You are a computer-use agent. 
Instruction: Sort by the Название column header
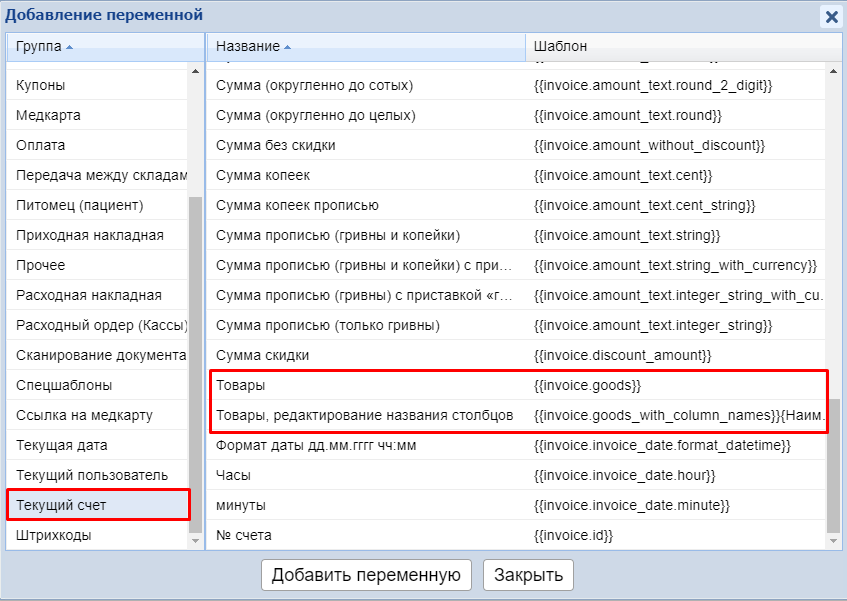(x=248, y=47)
